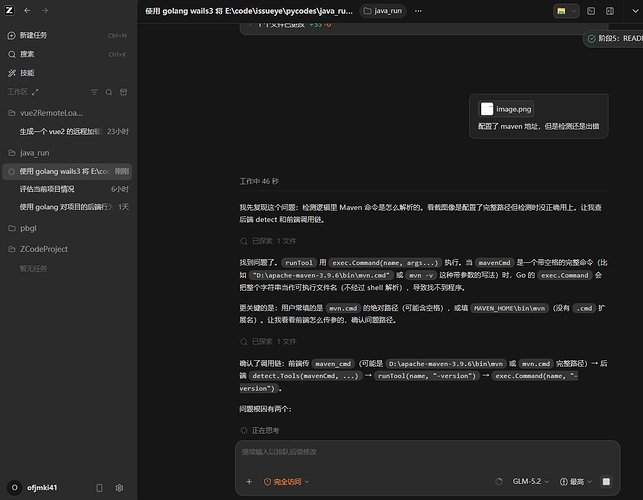This screenshot has width=643, height=500.
Task: Open the GLM-5.2 model selector
Action: click(x=531, y=482)
